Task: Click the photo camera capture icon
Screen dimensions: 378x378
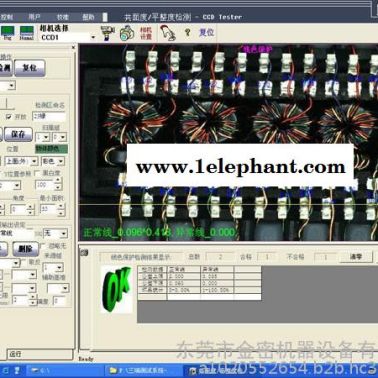Action: (x=127, y=33)
